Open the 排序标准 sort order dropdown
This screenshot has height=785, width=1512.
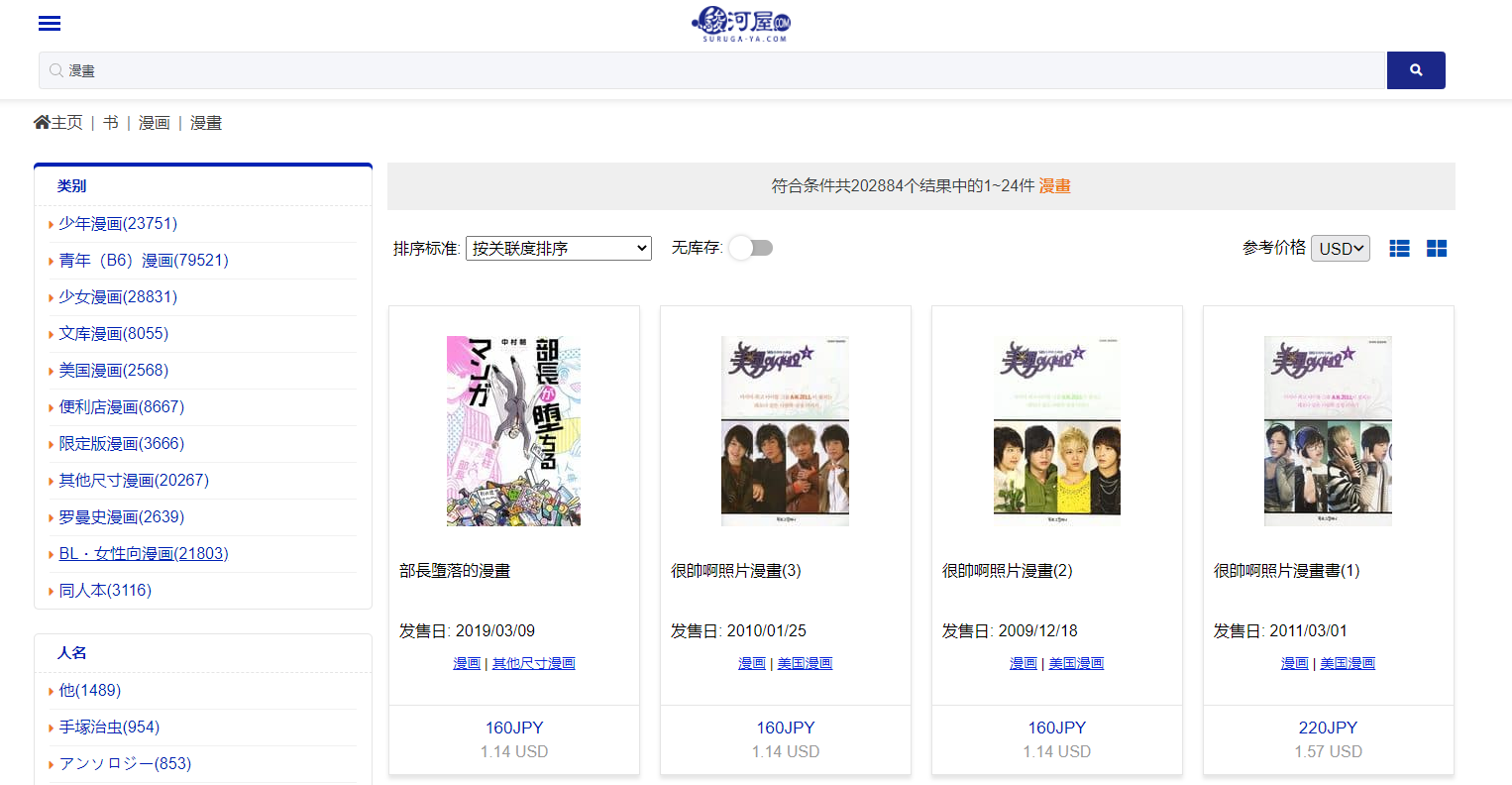558,249
